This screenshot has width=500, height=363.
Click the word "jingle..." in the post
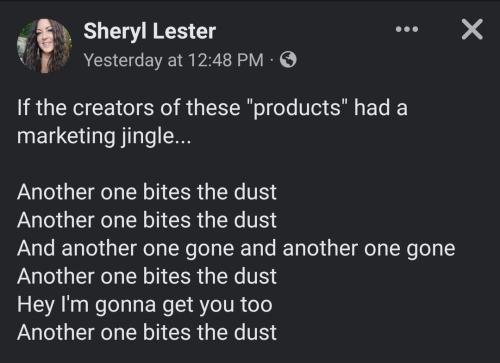pyautogui.click(x=156, y=137)
